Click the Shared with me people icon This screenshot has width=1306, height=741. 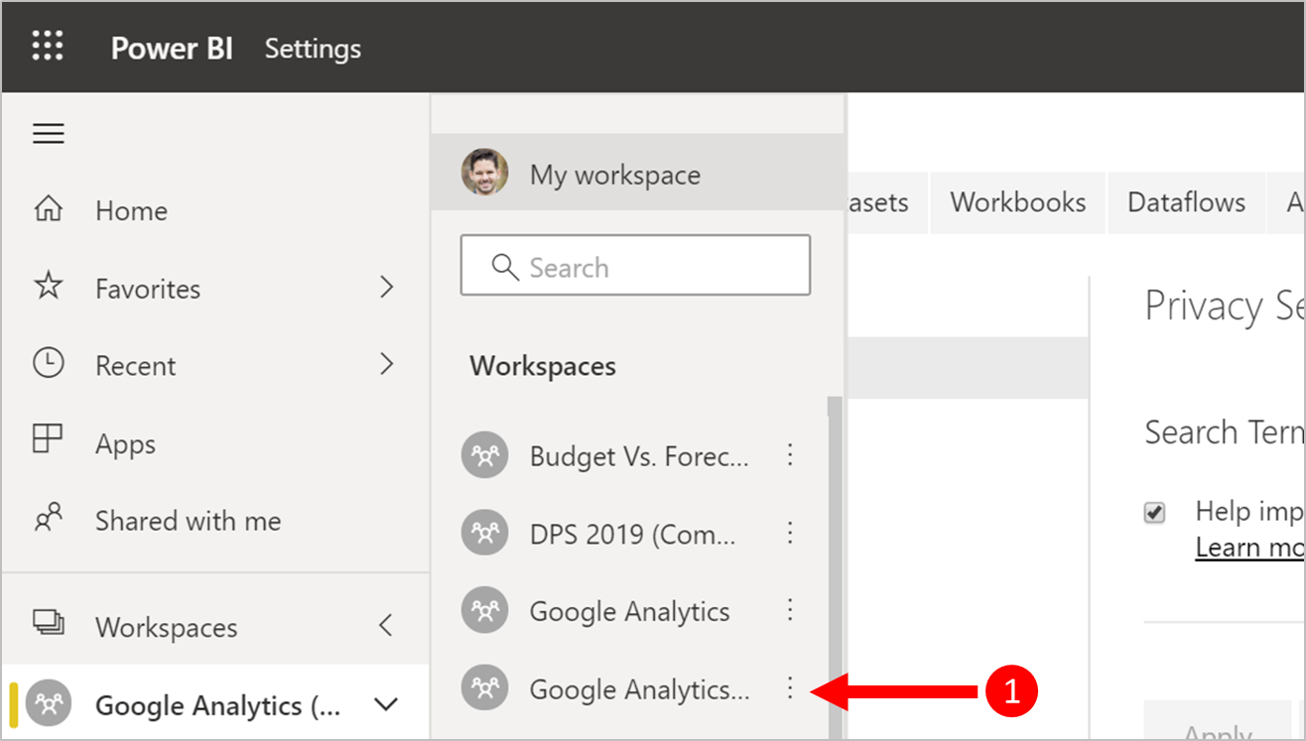click(x=48, y=519)
